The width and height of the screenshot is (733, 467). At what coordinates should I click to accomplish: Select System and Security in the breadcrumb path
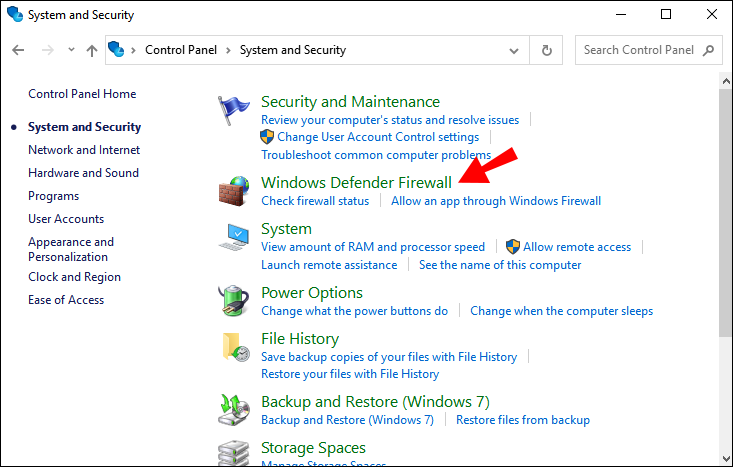[x=293, y=50]
